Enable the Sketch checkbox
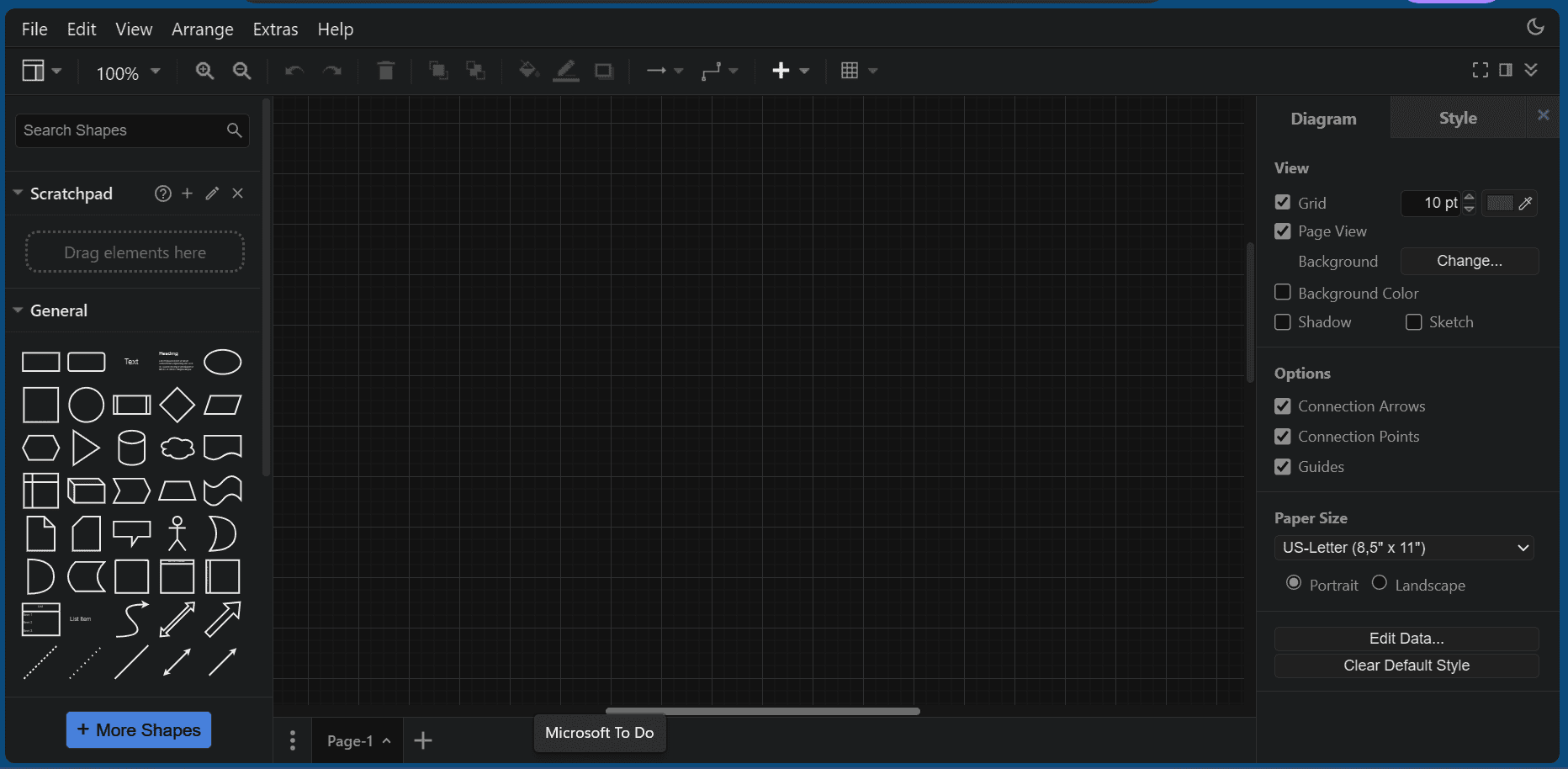Image resolution: width=1568 pixels, height=769 pixels. coord(1414,322)
